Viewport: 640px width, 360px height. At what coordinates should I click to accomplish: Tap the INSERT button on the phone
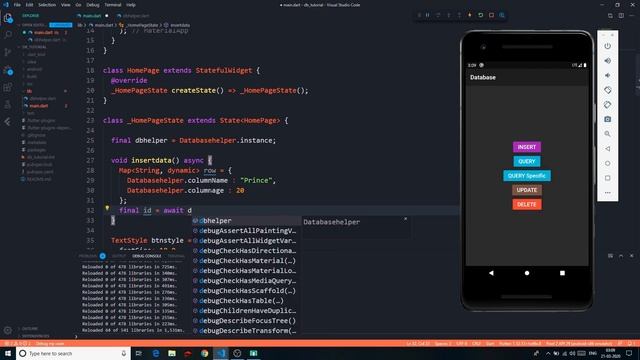point(527,147)
